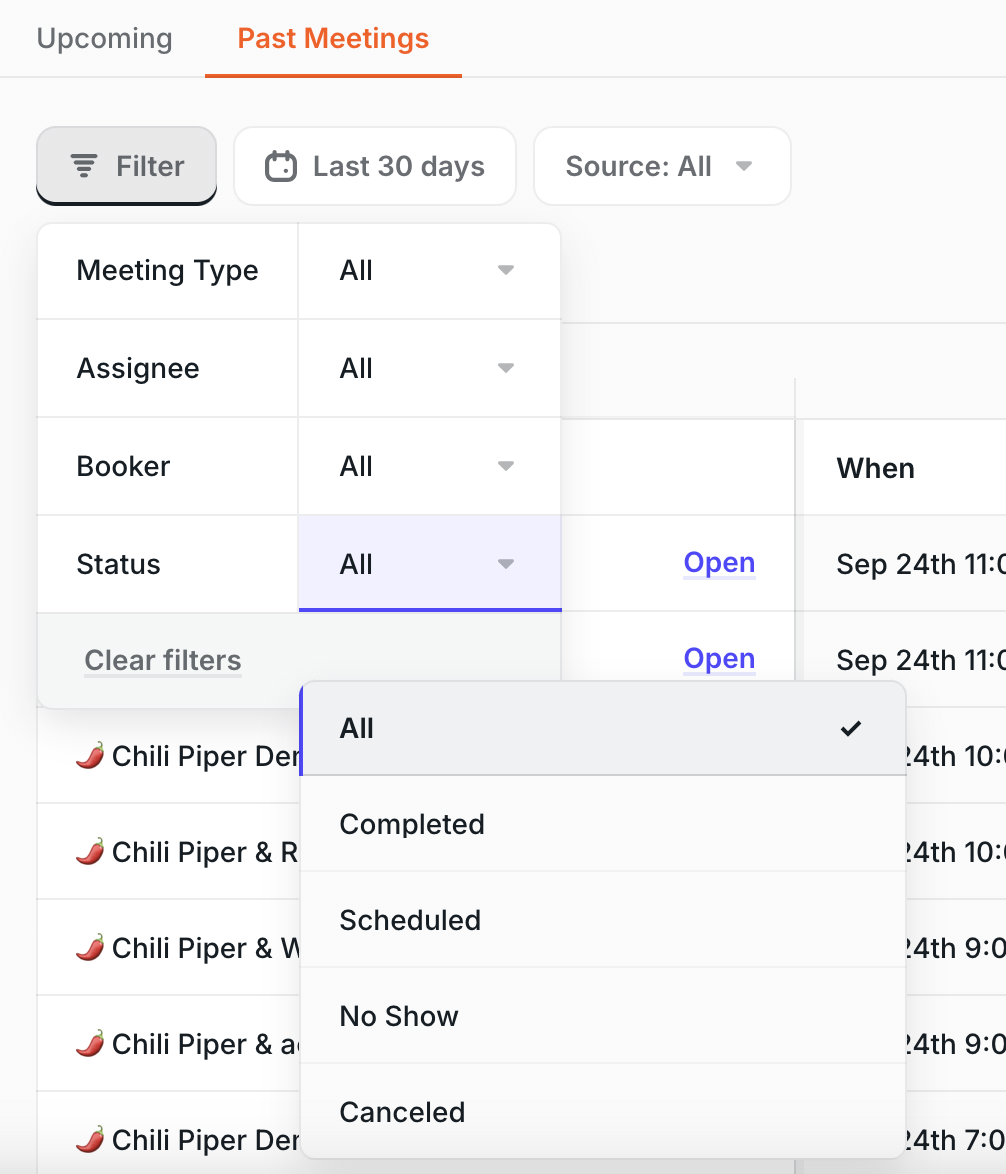
Task: Switch to the Upcoming tab
Action: coord(105,38)
